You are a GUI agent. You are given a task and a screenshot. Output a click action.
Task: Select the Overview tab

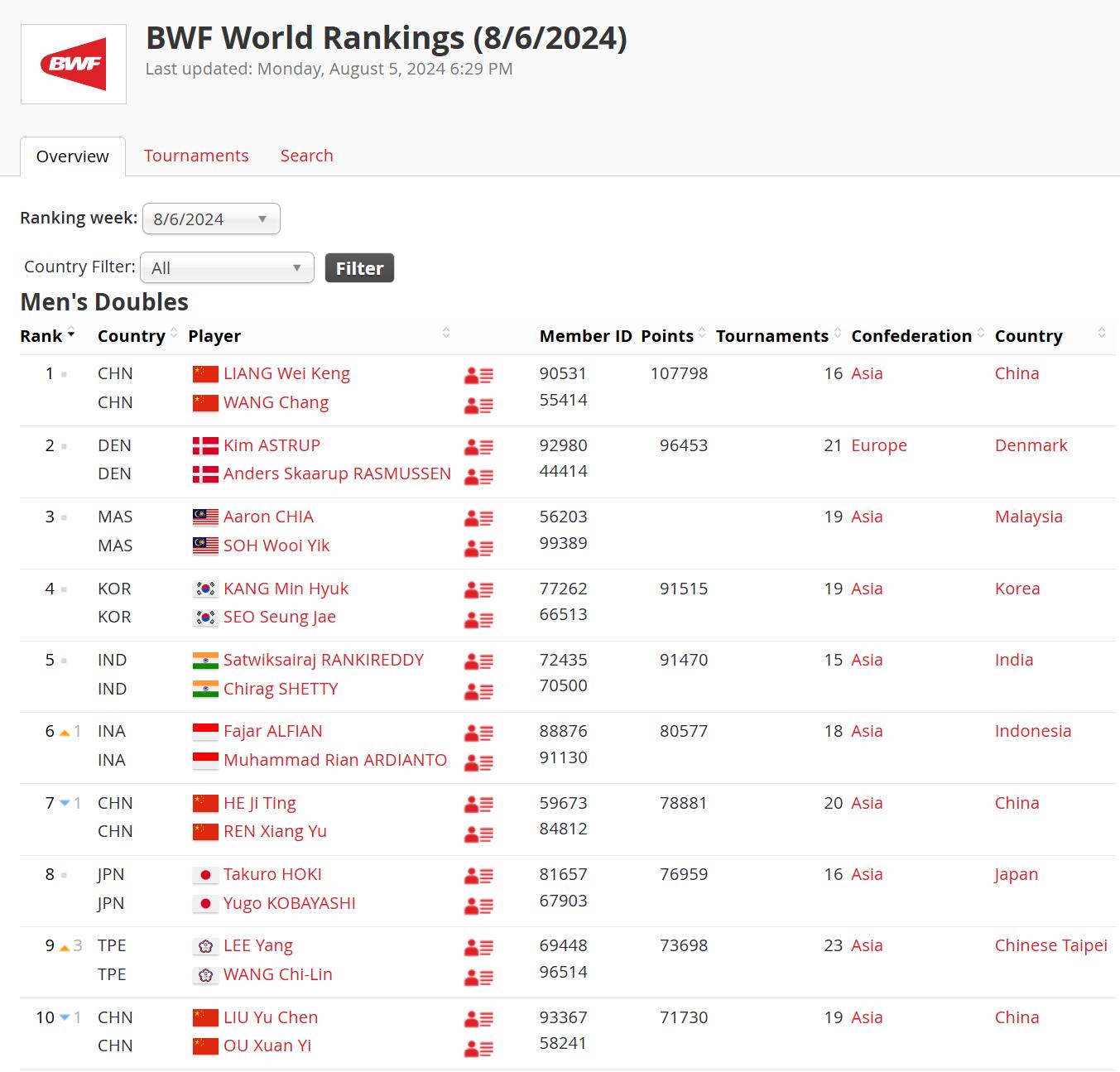(x=73, y=156)
